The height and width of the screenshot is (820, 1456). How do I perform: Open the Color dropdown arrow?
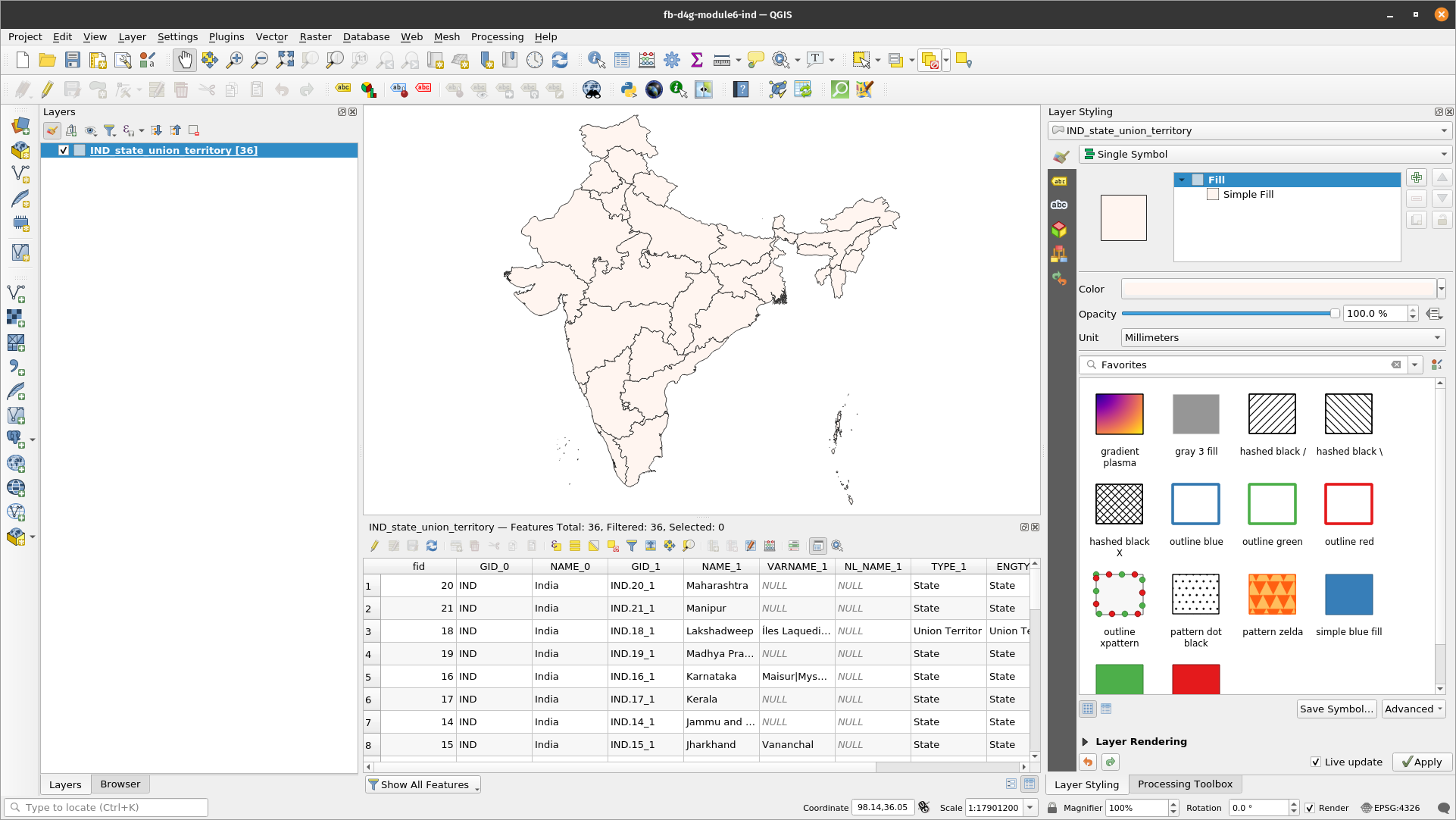click(x=1442, y=289)
